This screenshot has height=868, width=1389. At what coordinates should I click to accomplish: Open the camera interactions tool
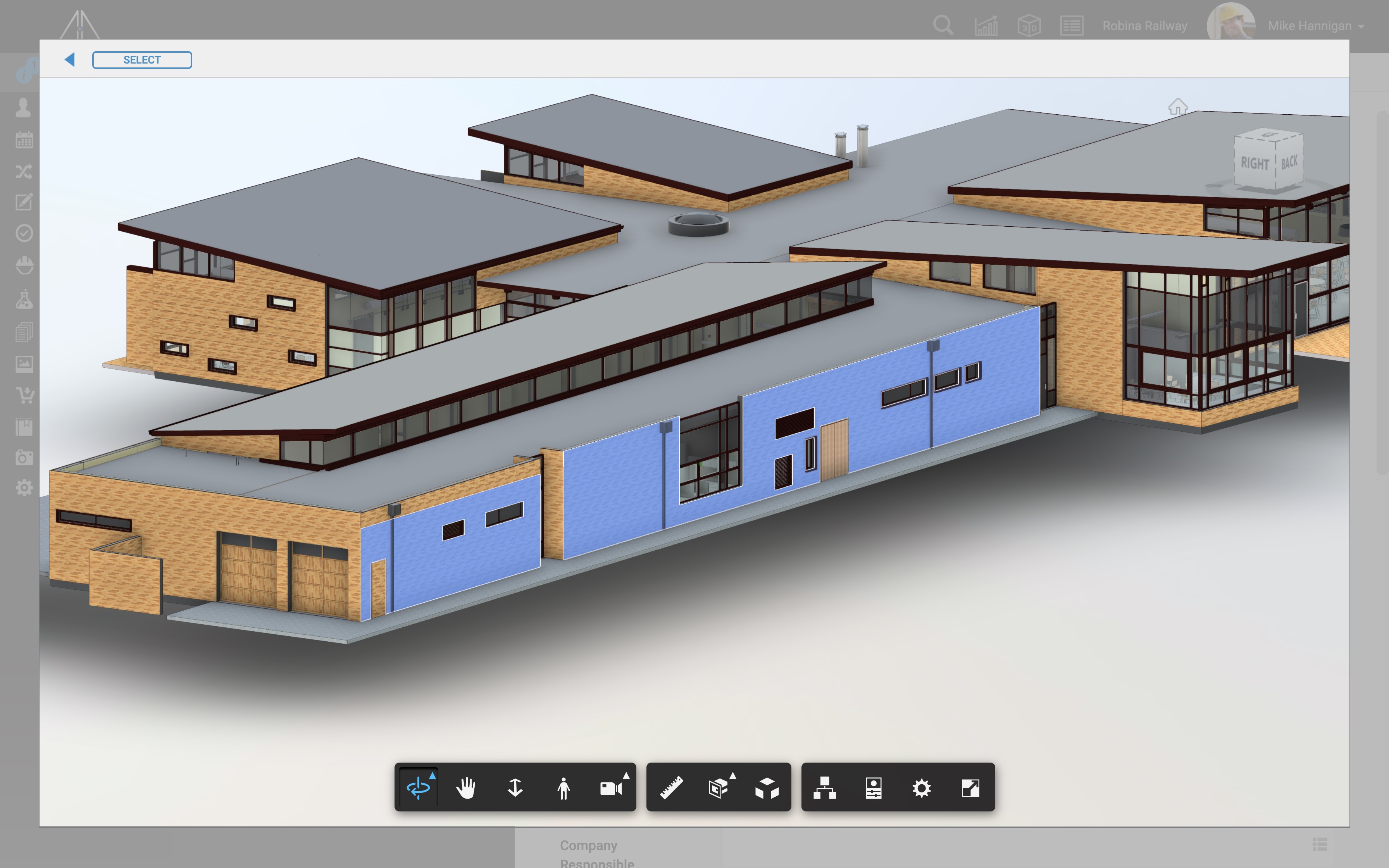611,788
